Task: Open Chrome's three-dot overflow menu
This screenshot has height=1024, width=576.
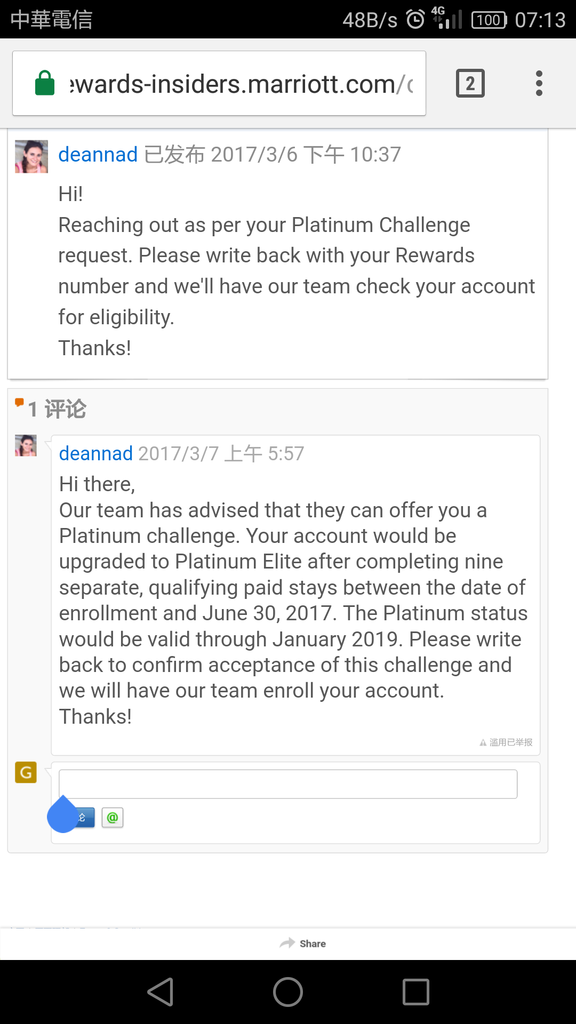Action: 539,83
